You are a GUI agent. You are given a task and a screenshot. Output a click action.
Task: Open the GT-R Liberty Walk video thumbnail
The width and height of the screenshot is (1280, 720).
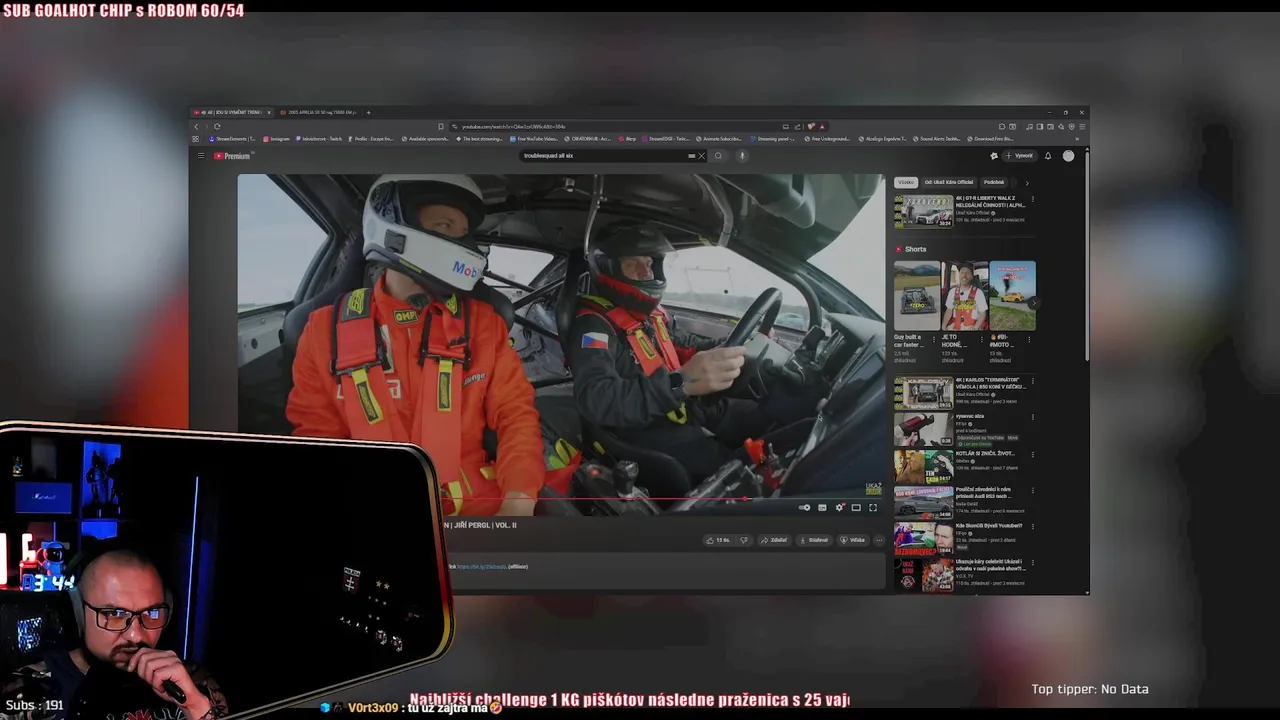[x=923, y=211]
